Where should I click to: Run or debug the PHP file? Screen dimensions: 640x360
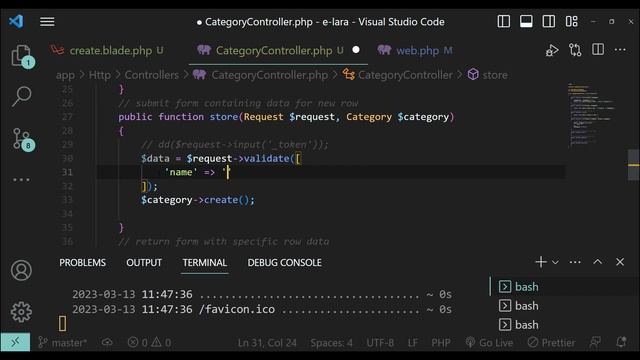coord(552,50)
